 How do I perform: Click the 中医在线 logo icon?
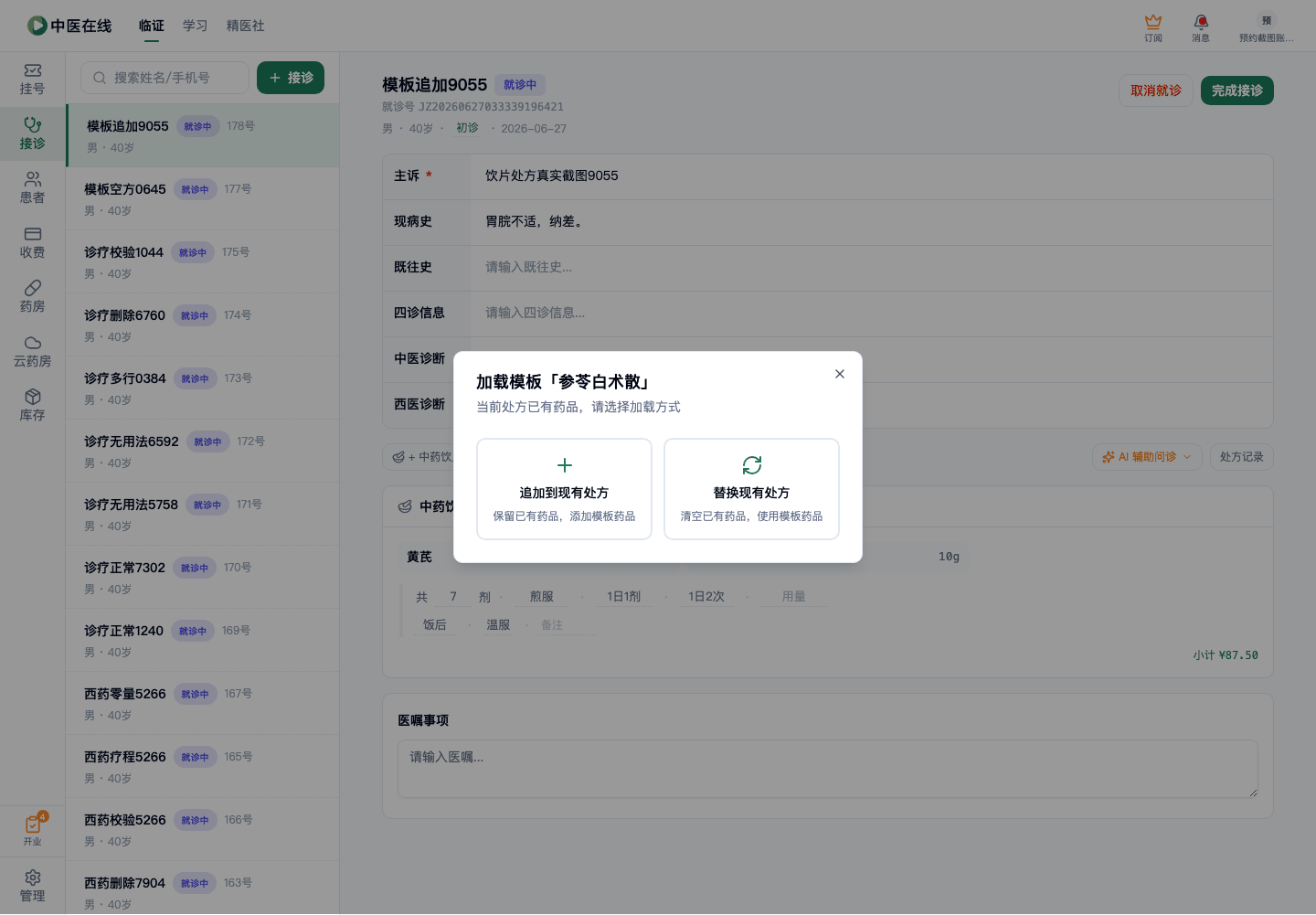(37, 26)
